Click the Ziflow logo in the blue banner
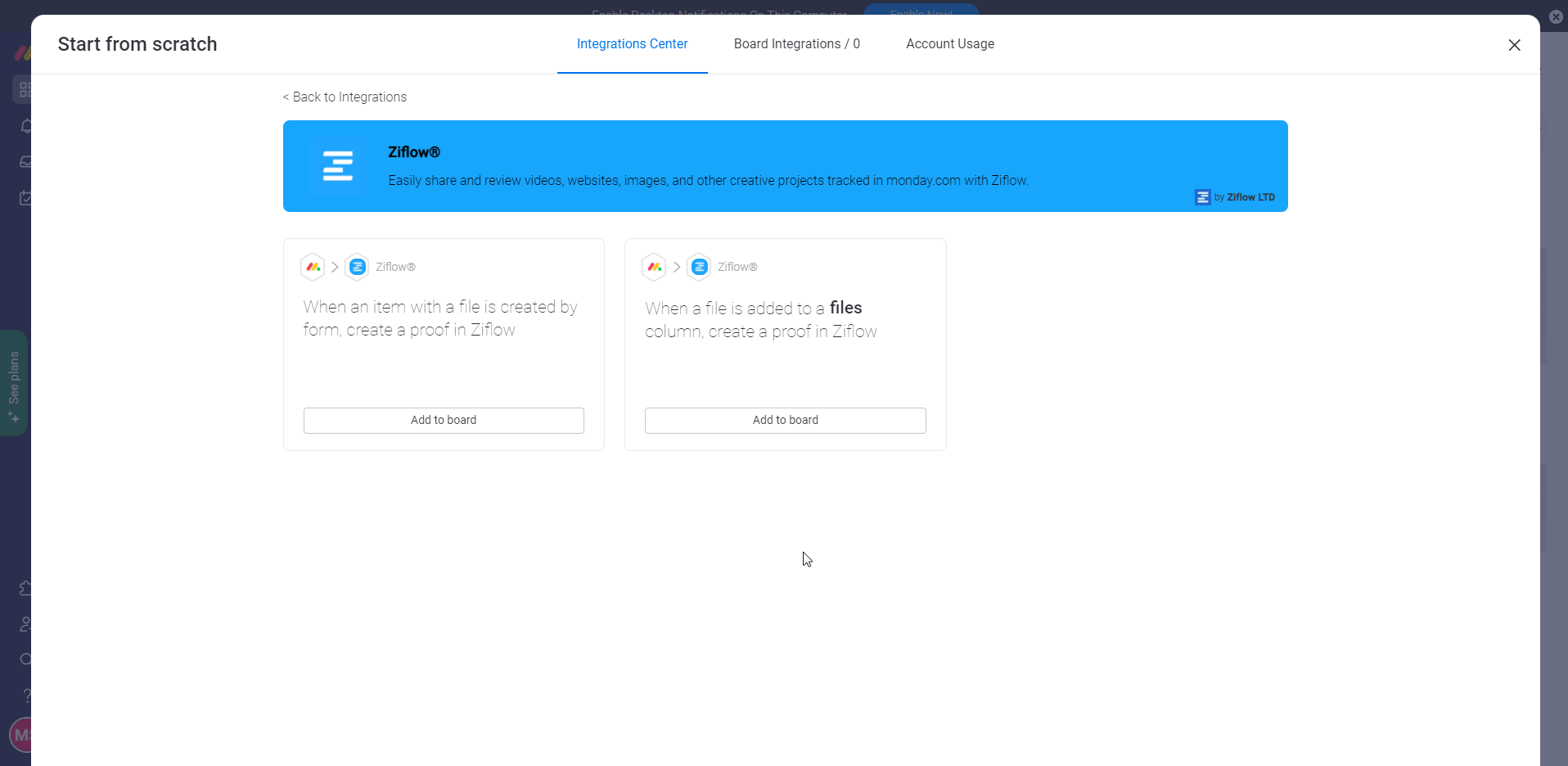 pyautogui.click(x=337, y=166)
